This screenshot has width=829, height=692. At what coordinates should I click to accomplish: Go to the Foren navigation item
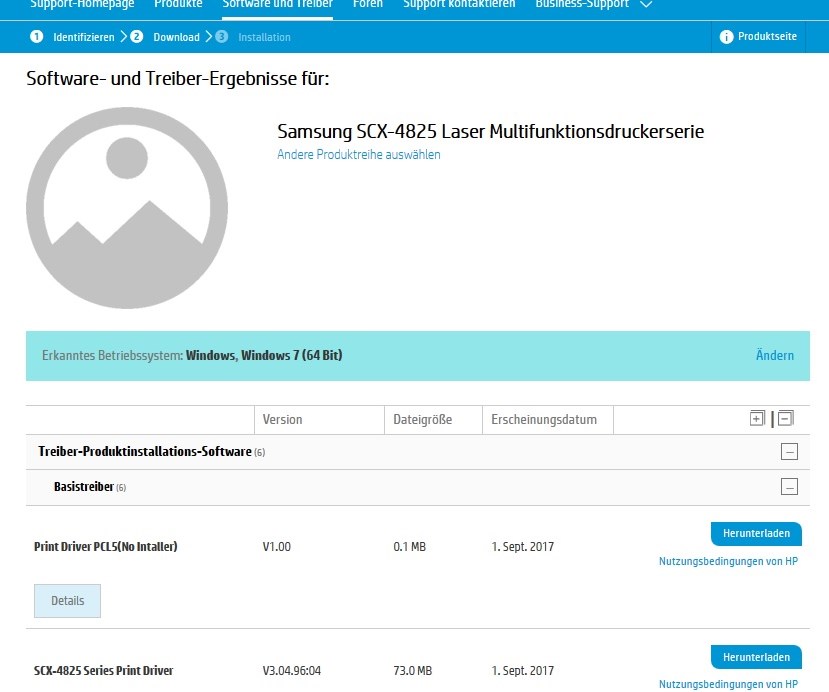[x=367, y=4]
